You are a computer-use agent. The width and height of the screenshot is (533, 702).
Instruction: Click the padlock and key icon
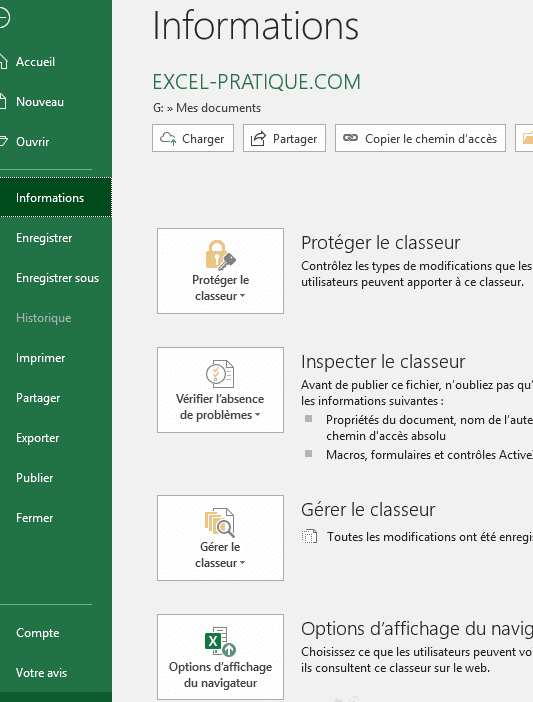click(x=220, y=255)
